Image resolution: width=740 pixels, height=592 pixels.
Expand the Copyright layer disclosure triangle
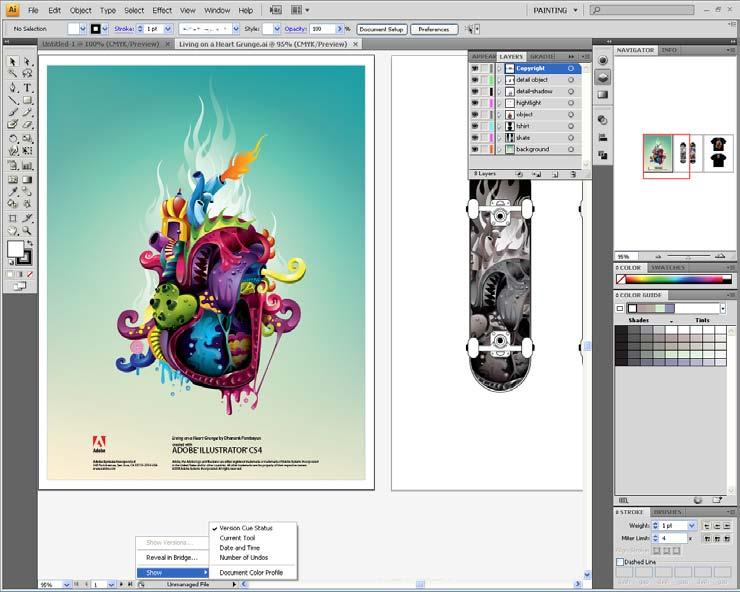(499, 68)
